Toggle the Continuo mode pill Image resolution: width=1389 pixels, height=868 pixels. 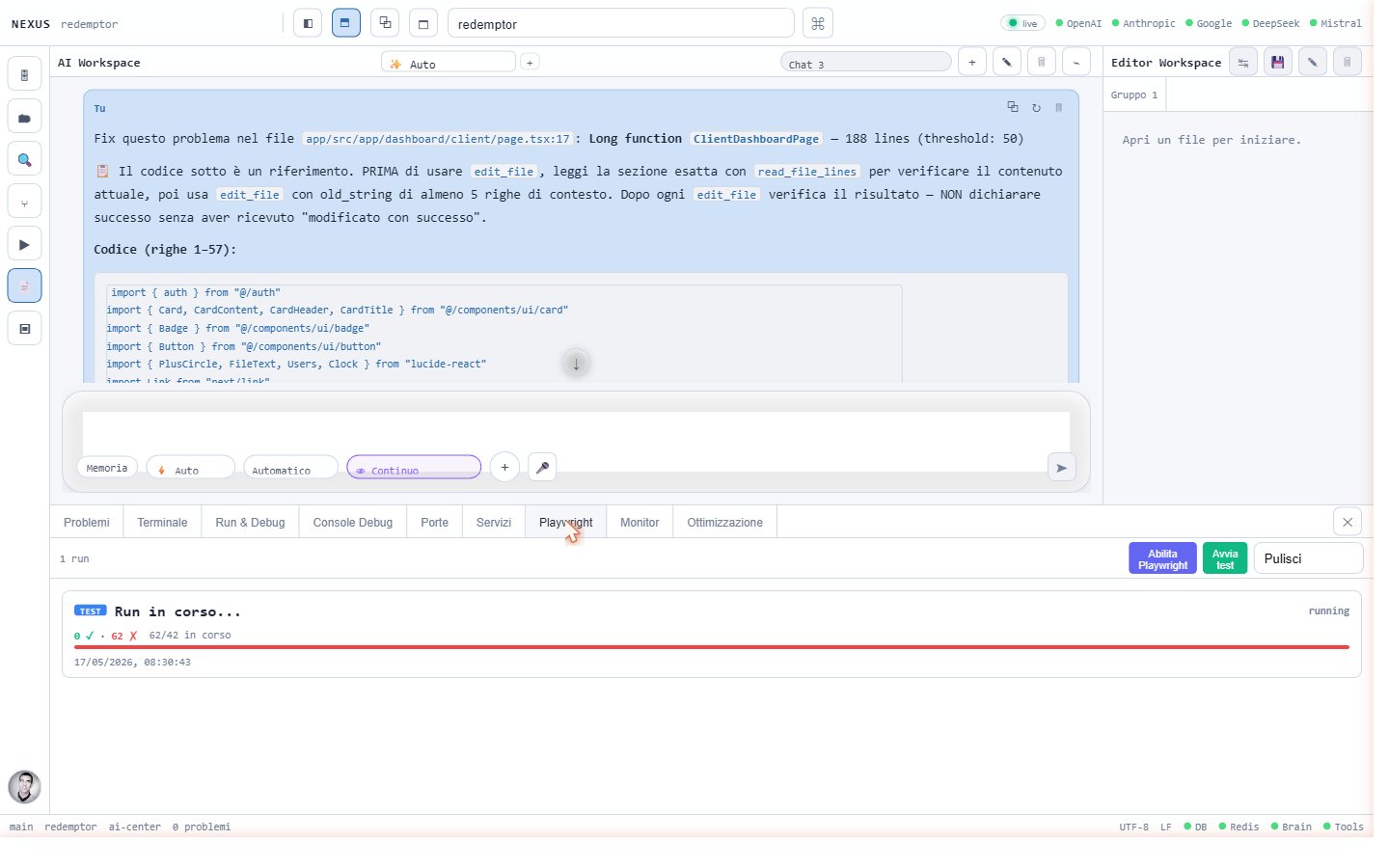[414, 467]
